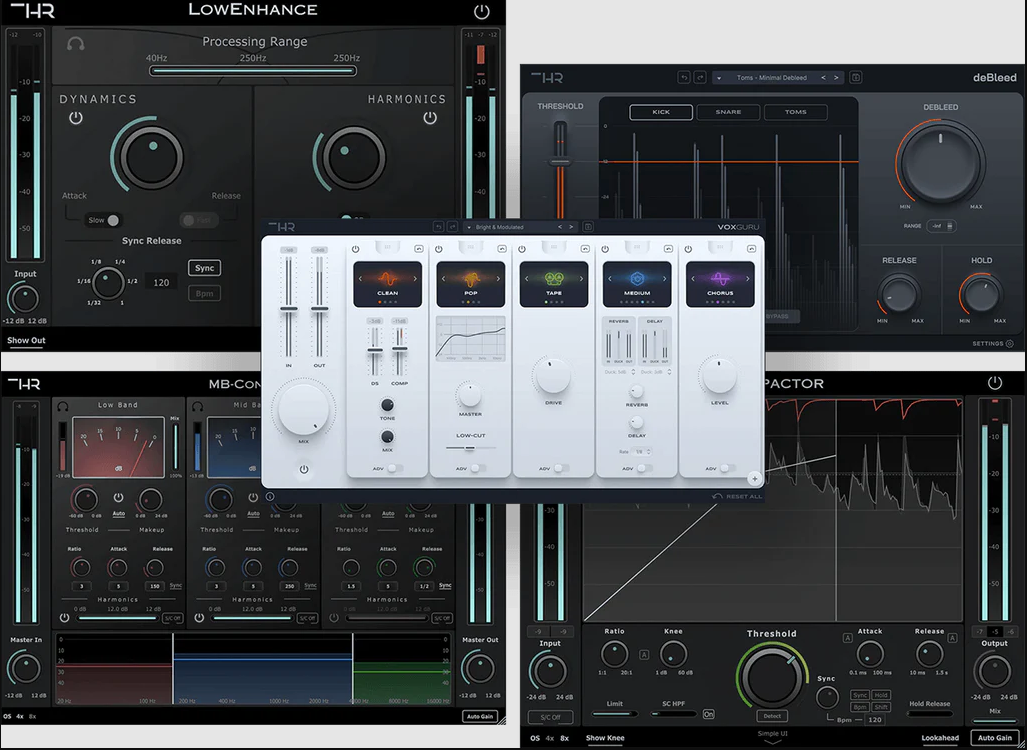Adjust the Processing Range slider bar
This screenshot has height=750, width=1027.
coord(253,71)
